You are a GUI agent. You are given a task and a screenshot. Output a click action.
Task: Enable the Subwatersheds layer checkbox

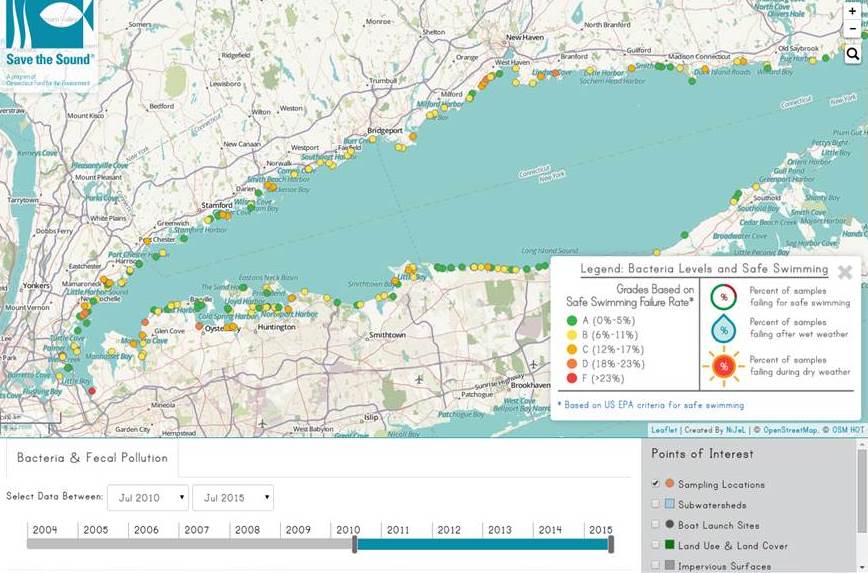pos(656,505)
